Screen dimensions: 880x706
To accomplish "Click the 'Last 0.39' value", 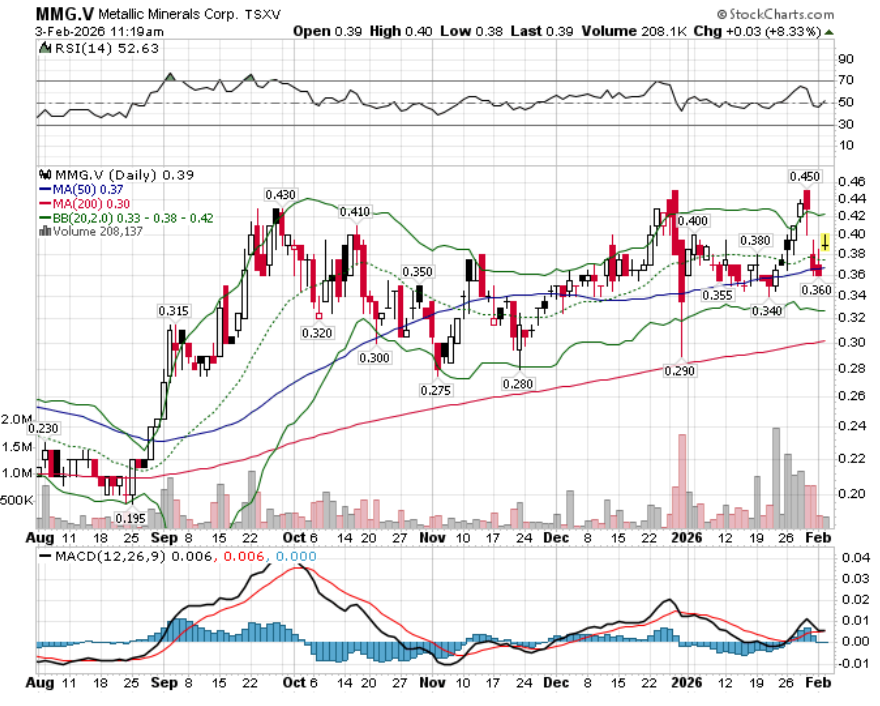I will click(x=542, y=31).
